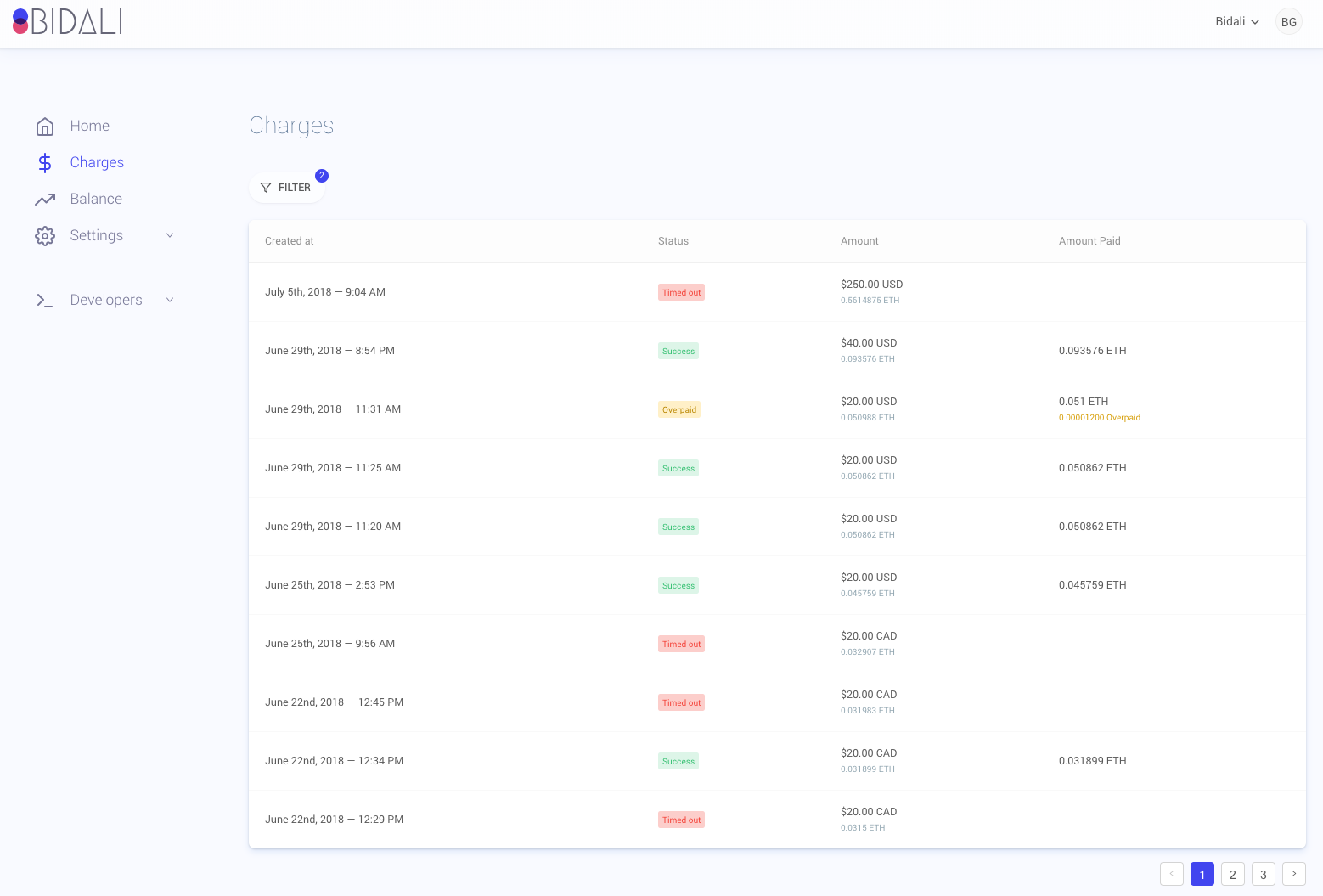1323x896 pixels.
Task: Click the Created at column header
Action: point(290,241)
